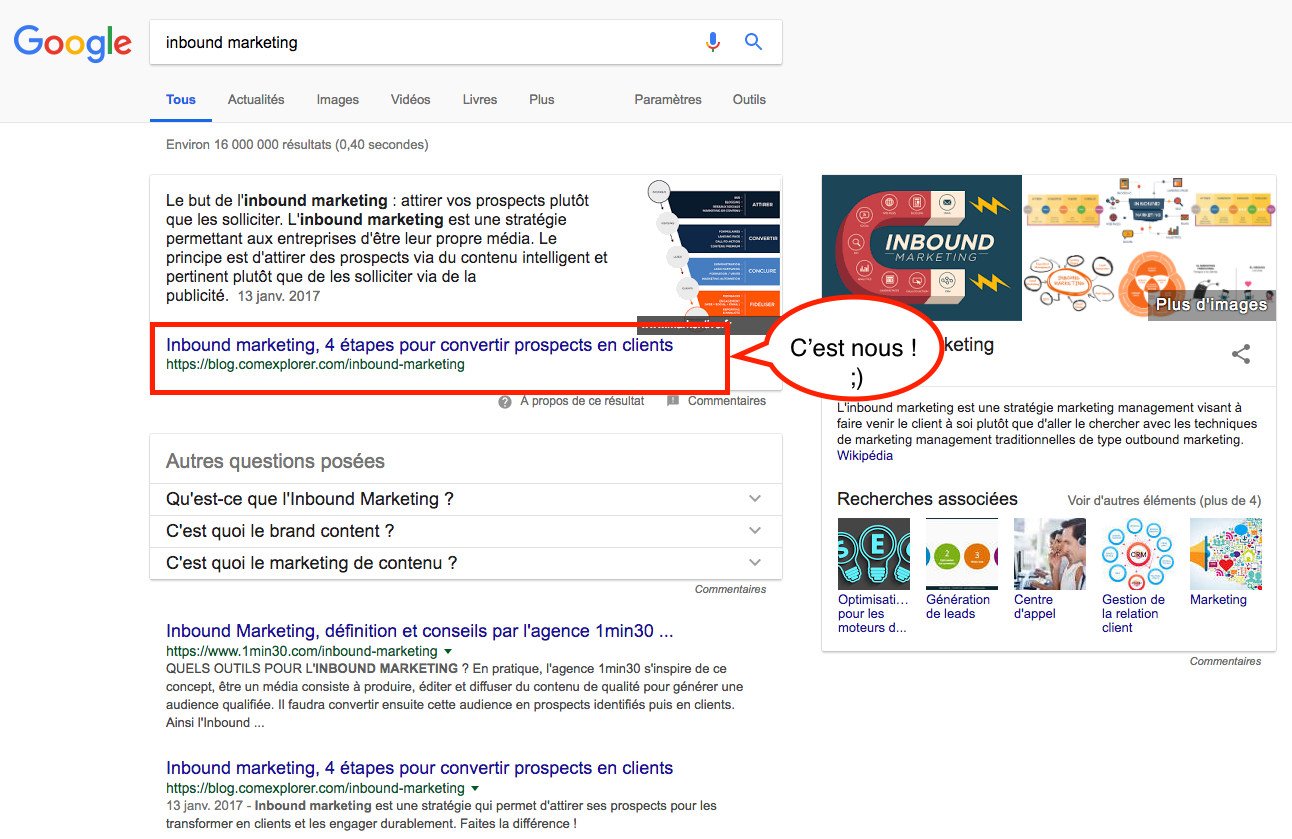Open Gestion de la relation client related search
Image resolution: width=1292 pixels, height=839 pixels.
click(x=1138, y=576)
